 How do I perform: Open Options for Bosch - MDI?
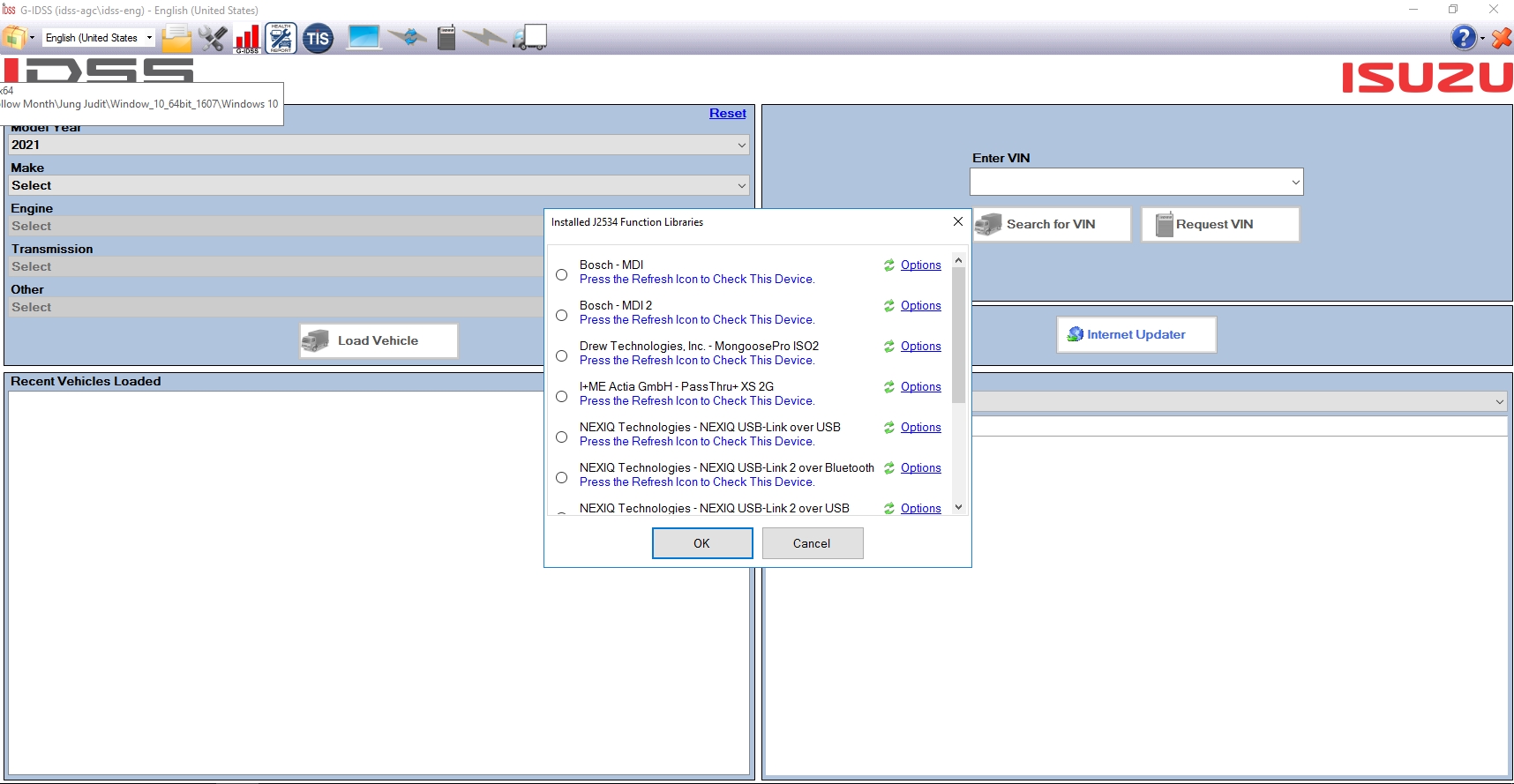tap(921, 265)
